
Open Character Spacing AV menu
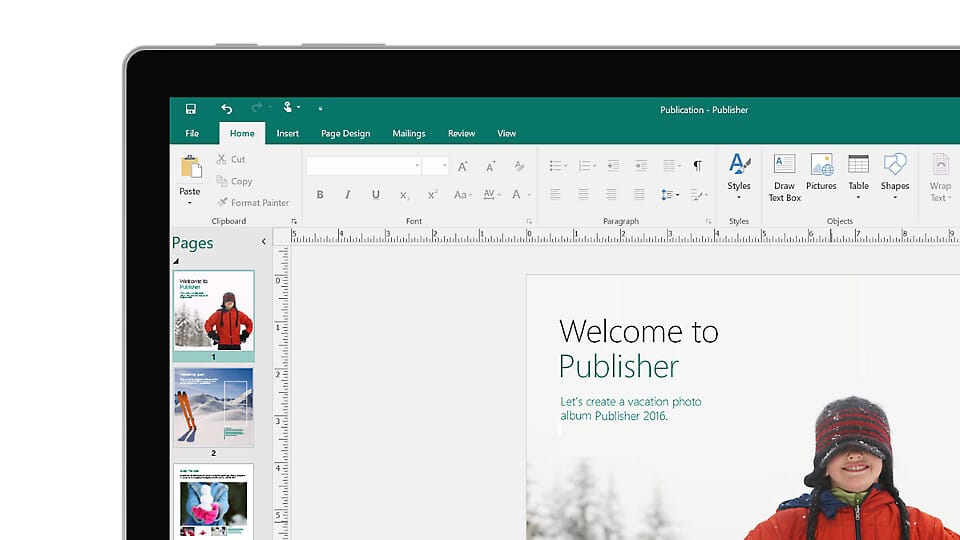[x=492, y=195]
